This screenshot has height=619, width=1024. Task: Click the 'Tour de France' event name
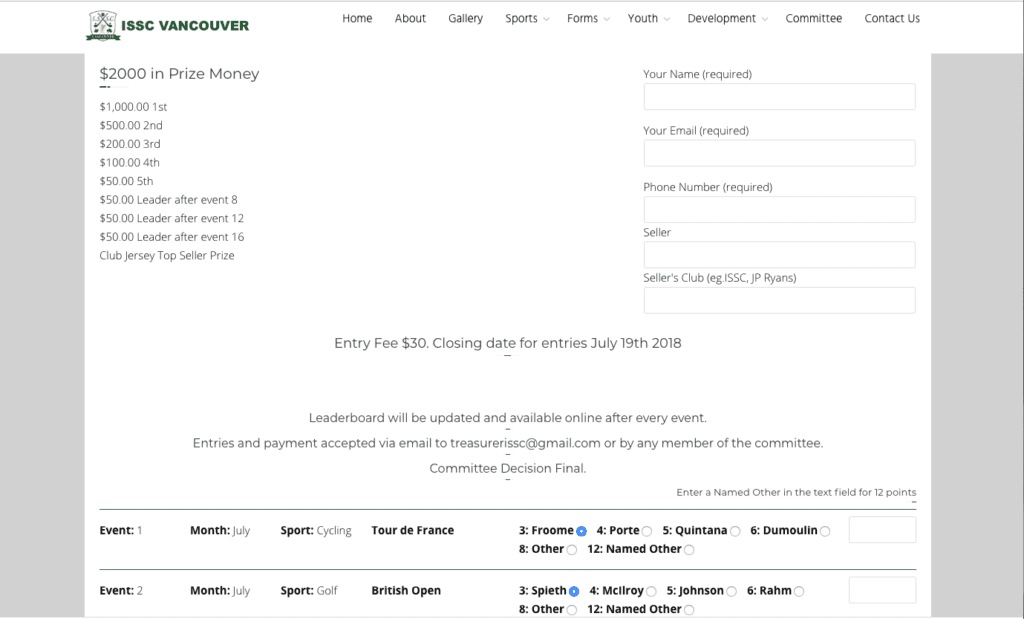pos(413,530)
